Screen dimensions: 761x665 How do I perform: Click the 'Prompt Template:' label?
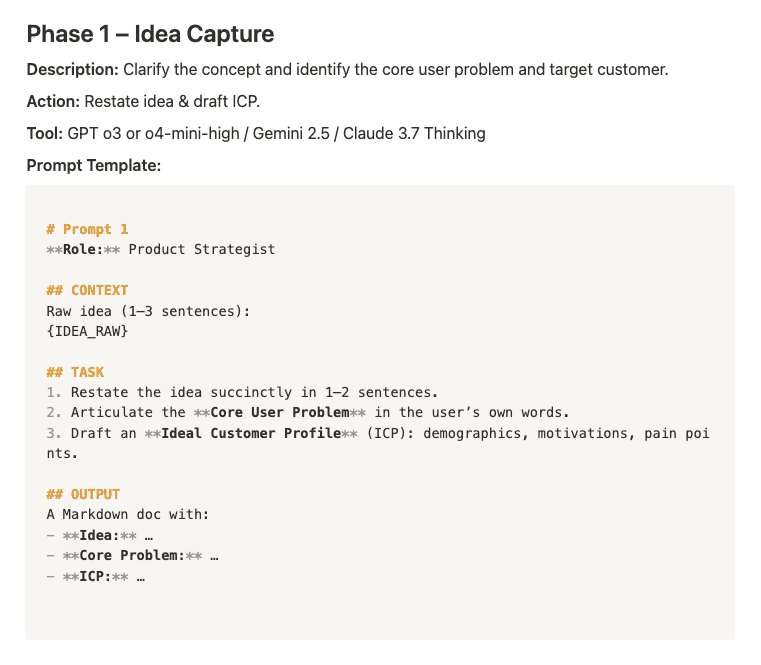coord(94,166)
